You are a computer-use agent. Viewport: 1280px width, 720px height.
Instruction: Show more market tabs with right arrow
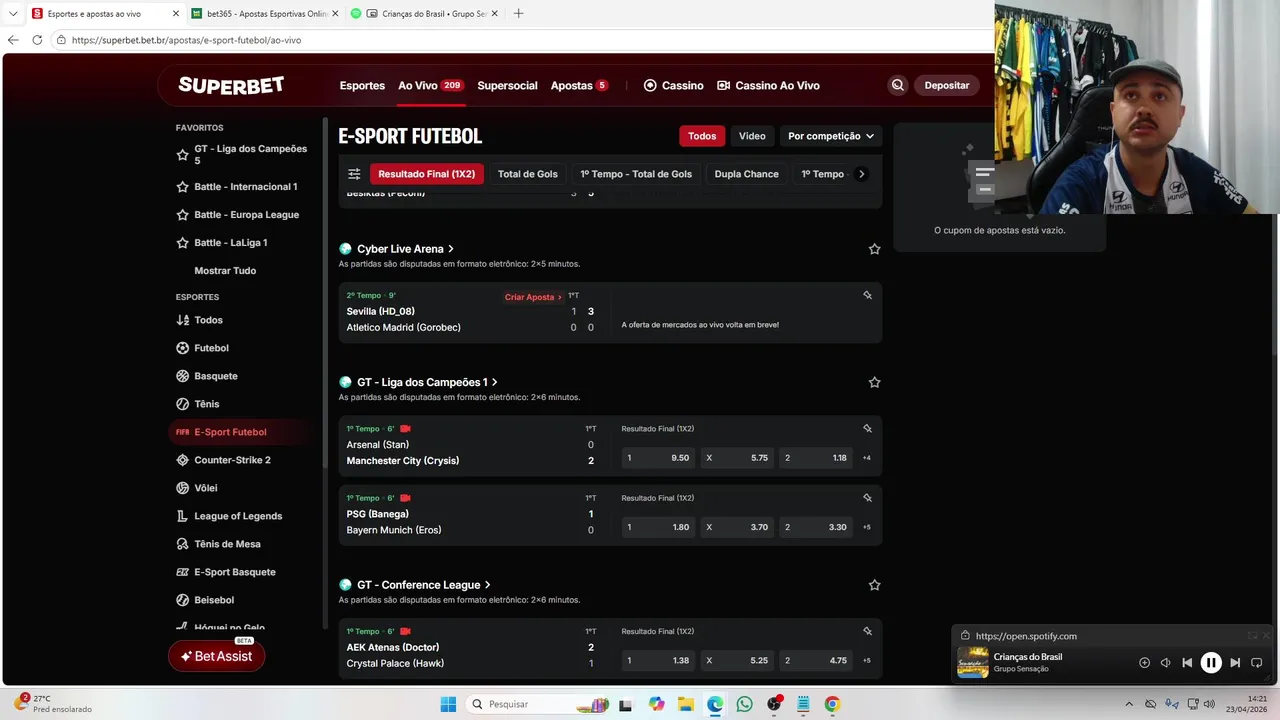[862, 174]
